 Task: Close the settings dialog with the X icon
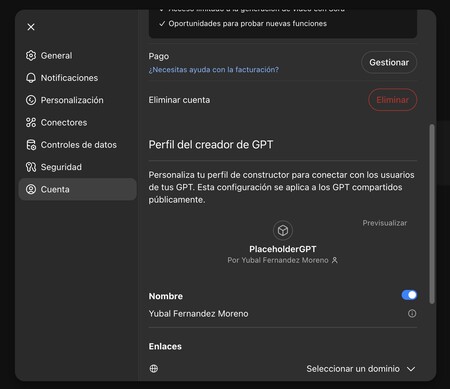click(31, 27)
